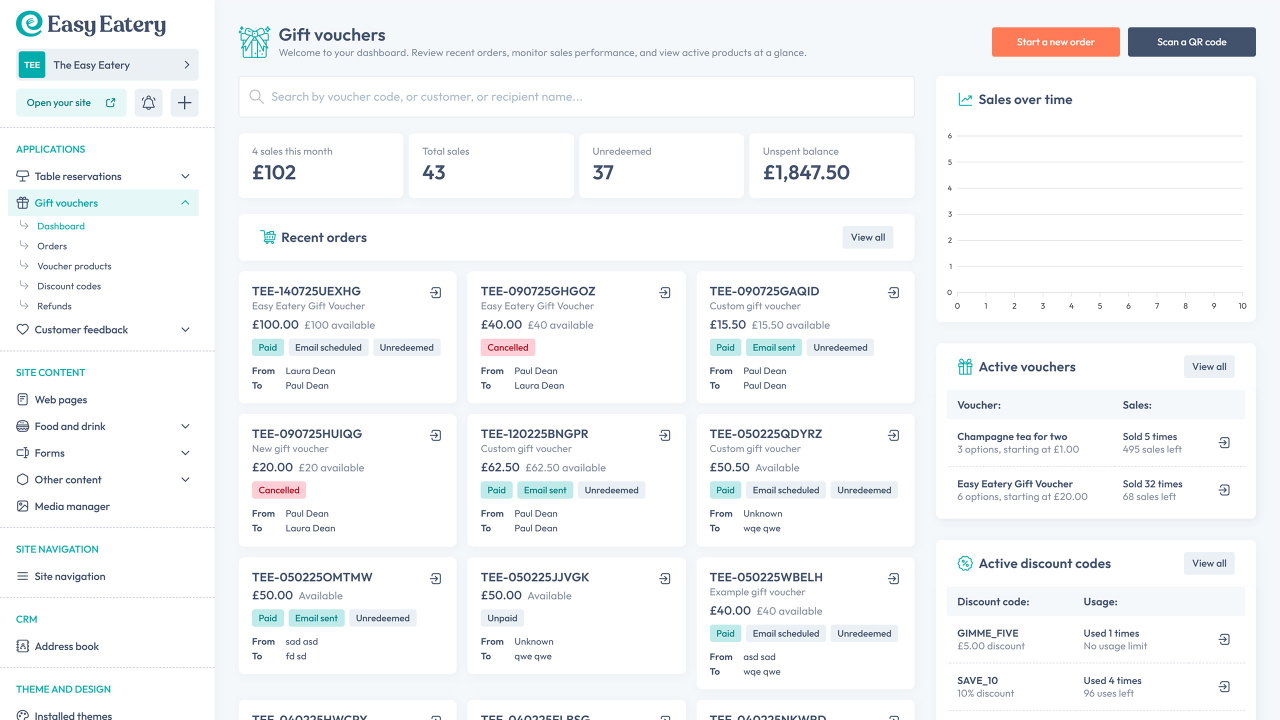Open order TEE-050225QDYRZ via arrow icon
Viewport: 1280px width, 720px height.
[x=894, y=436]
